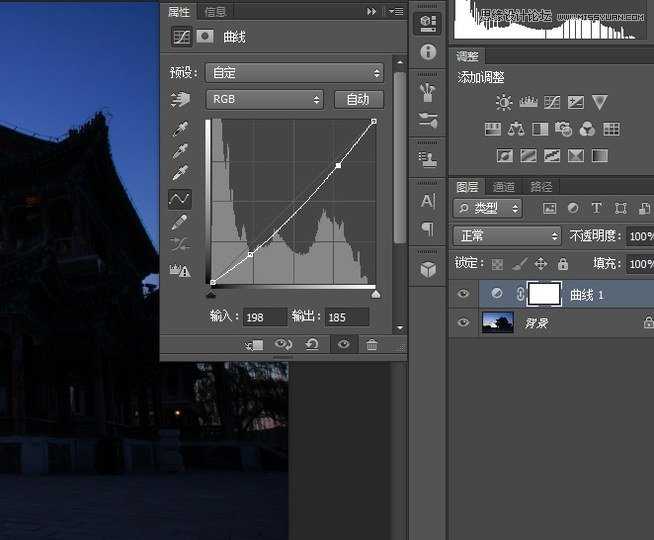Add a Color Balance adjustment (scale icon)

pyautogui.click(x=516, y=129)
